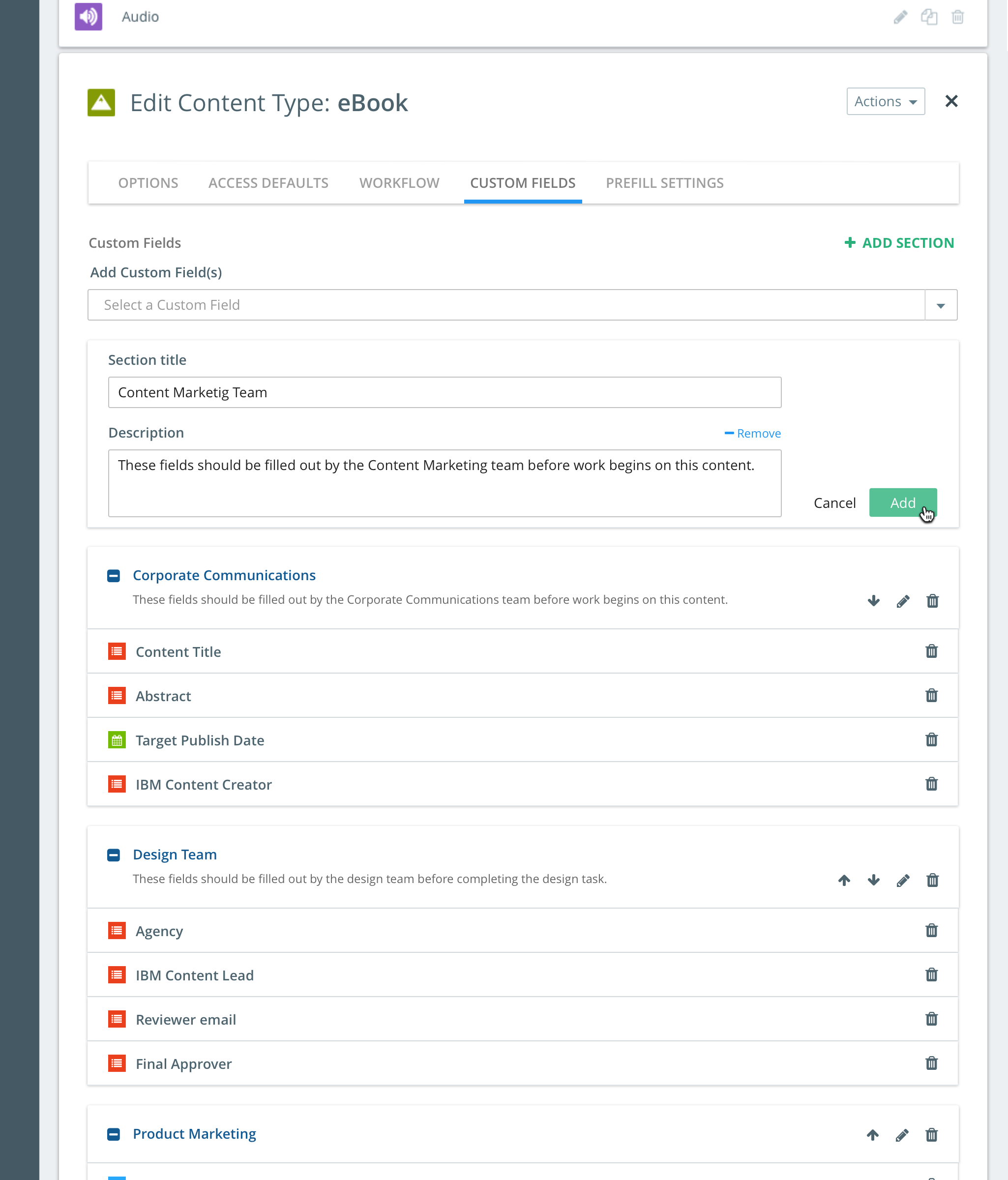This screenshot has width=1008, height=1180.
Task: Collapse the Corporate Communications section
Action: (x=113, y=576)
